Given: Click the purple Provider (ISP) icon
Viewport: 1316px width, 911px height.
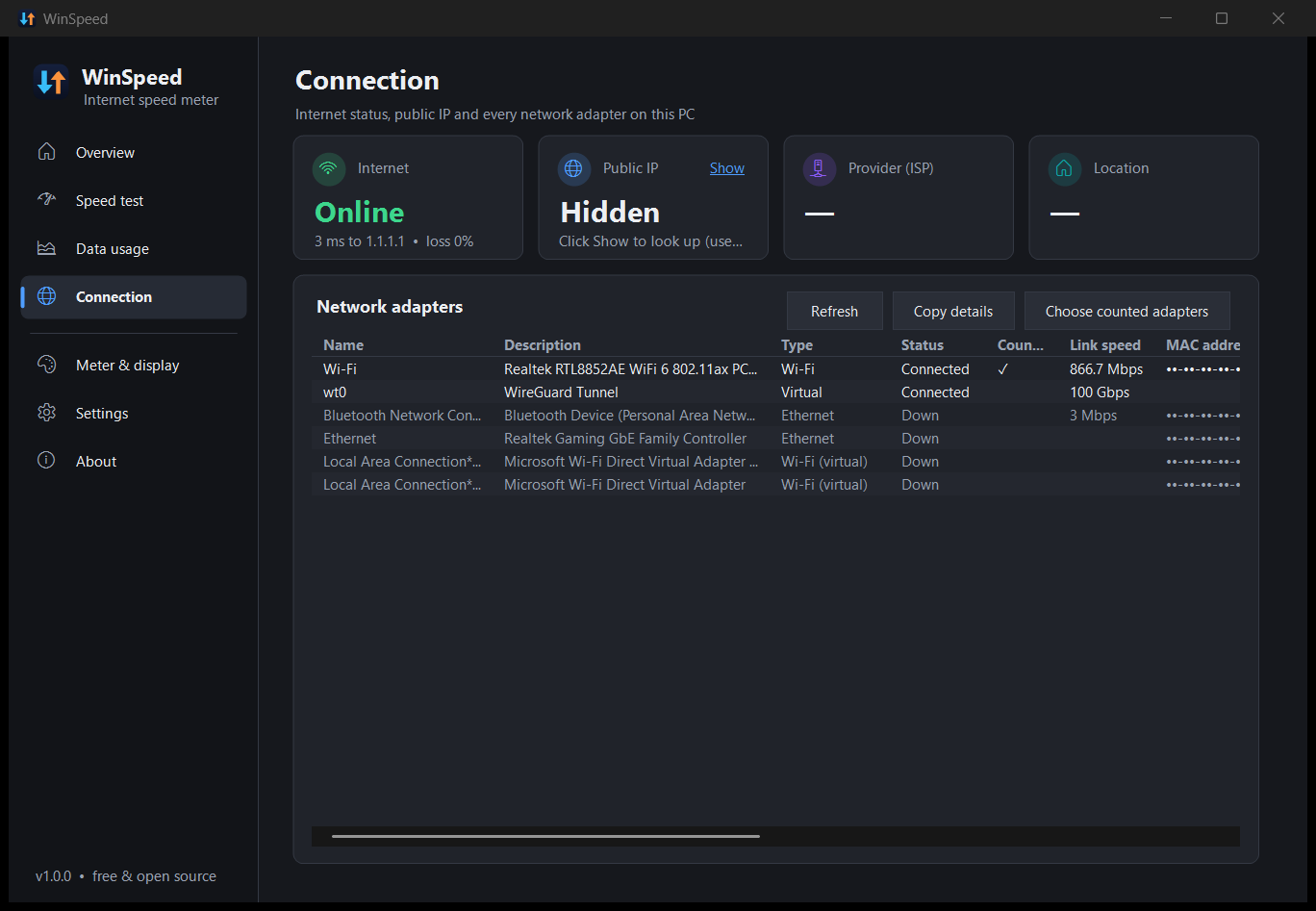Looking at the screenshot, I should click(820, 168).
